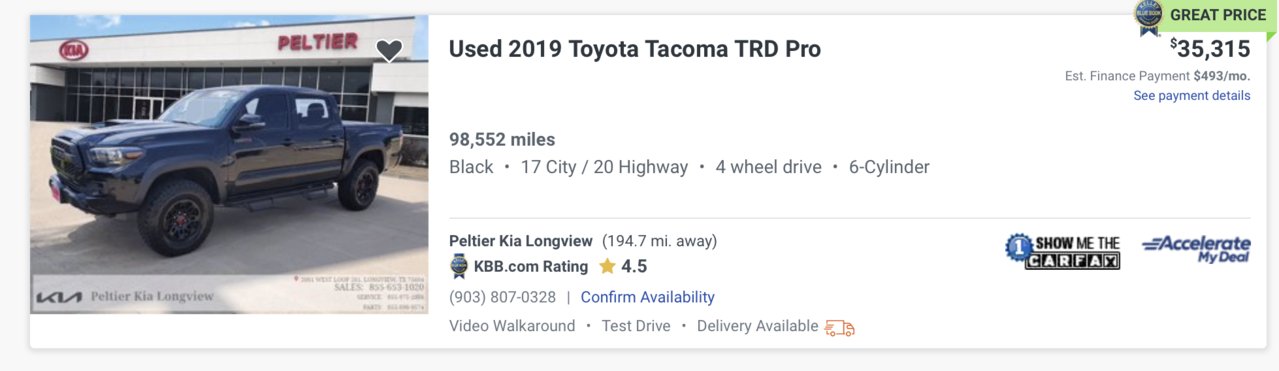Open the Peltier Kia Longview dealer name
The image size is (1279, 371).
521,241
